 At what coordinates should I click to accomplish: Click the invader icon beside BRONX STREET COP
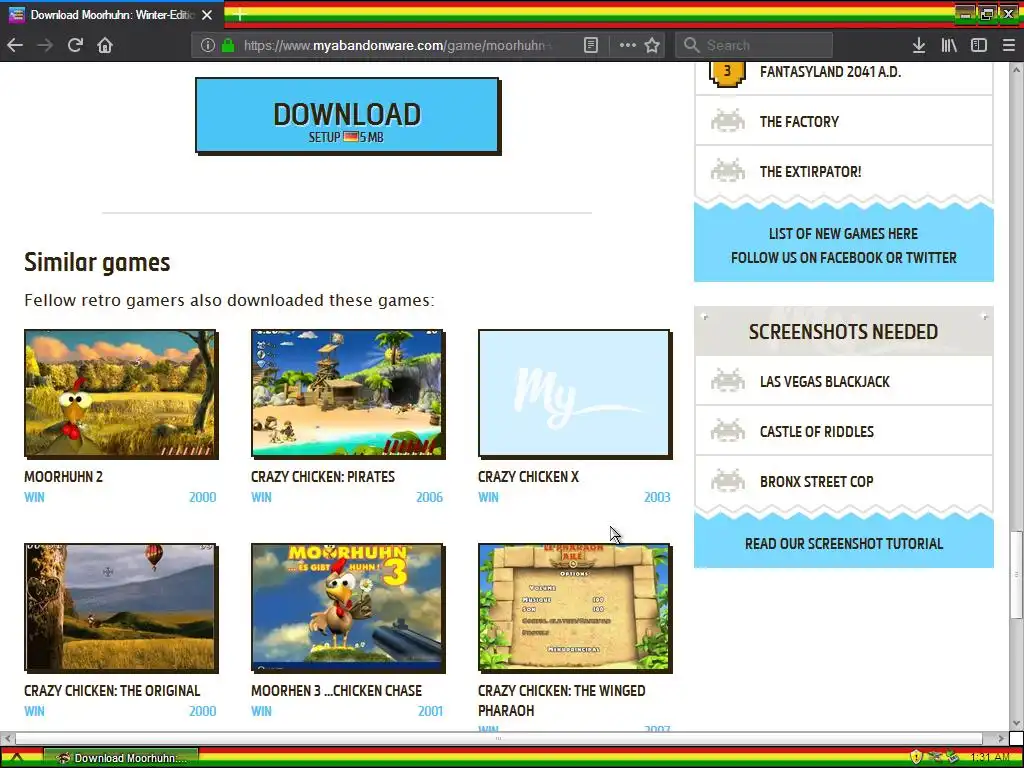tap(728, 481)
